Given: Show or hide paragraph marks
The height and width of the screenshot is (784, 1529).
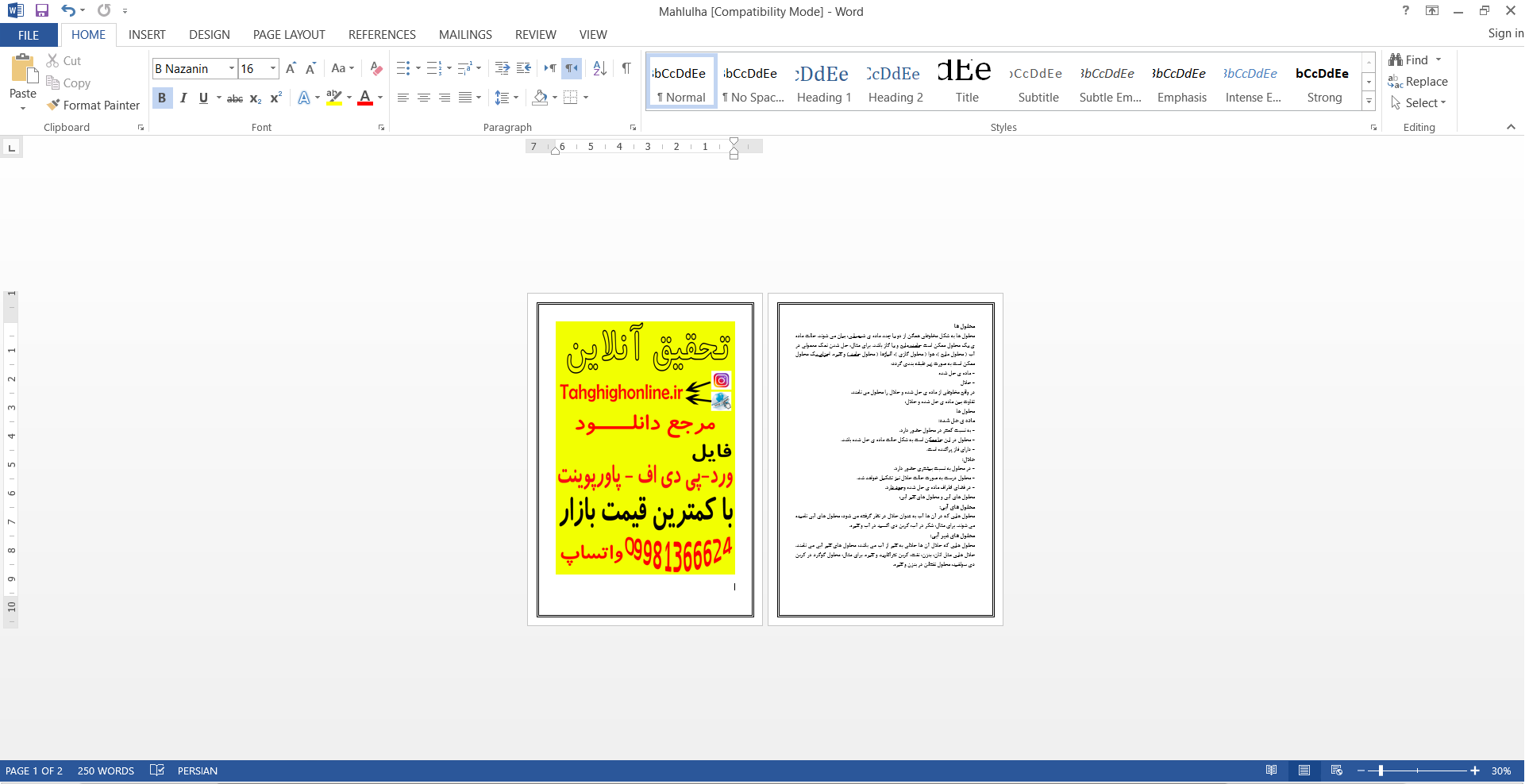Looking at the screenshot, I should [626, 68].
